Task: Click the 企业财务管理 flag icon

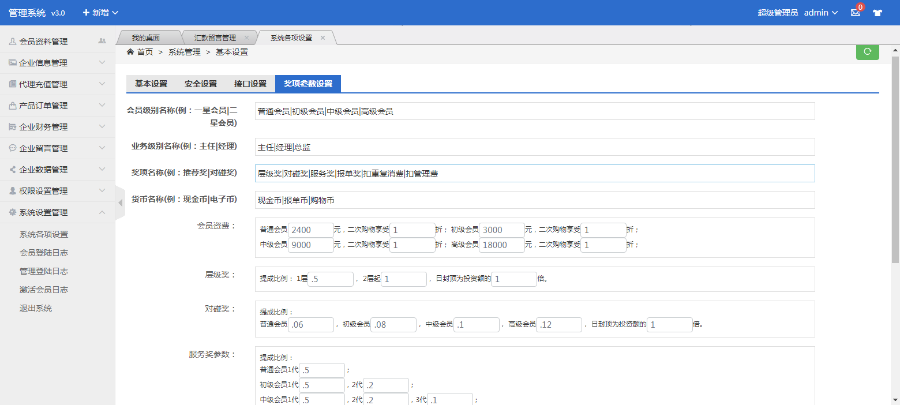Action: (x=13, y=127)
